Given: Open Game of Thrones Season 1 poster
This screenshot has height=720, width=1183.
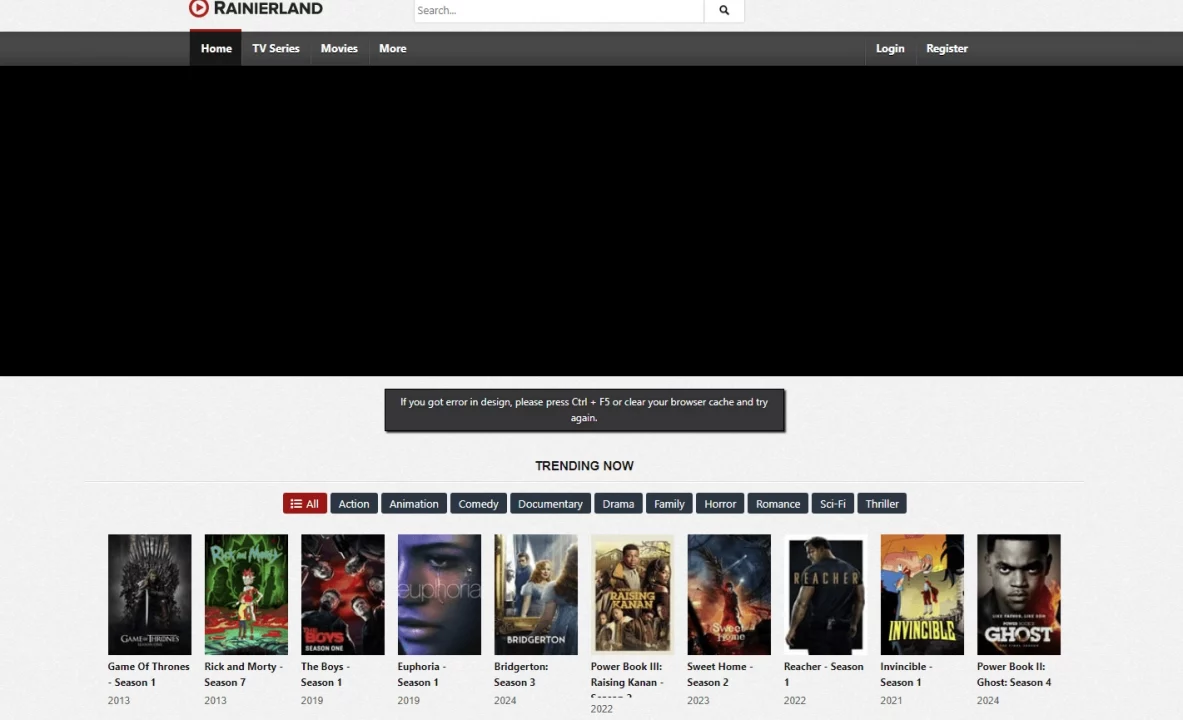Looking at the screenshot, I should point(149,594).
